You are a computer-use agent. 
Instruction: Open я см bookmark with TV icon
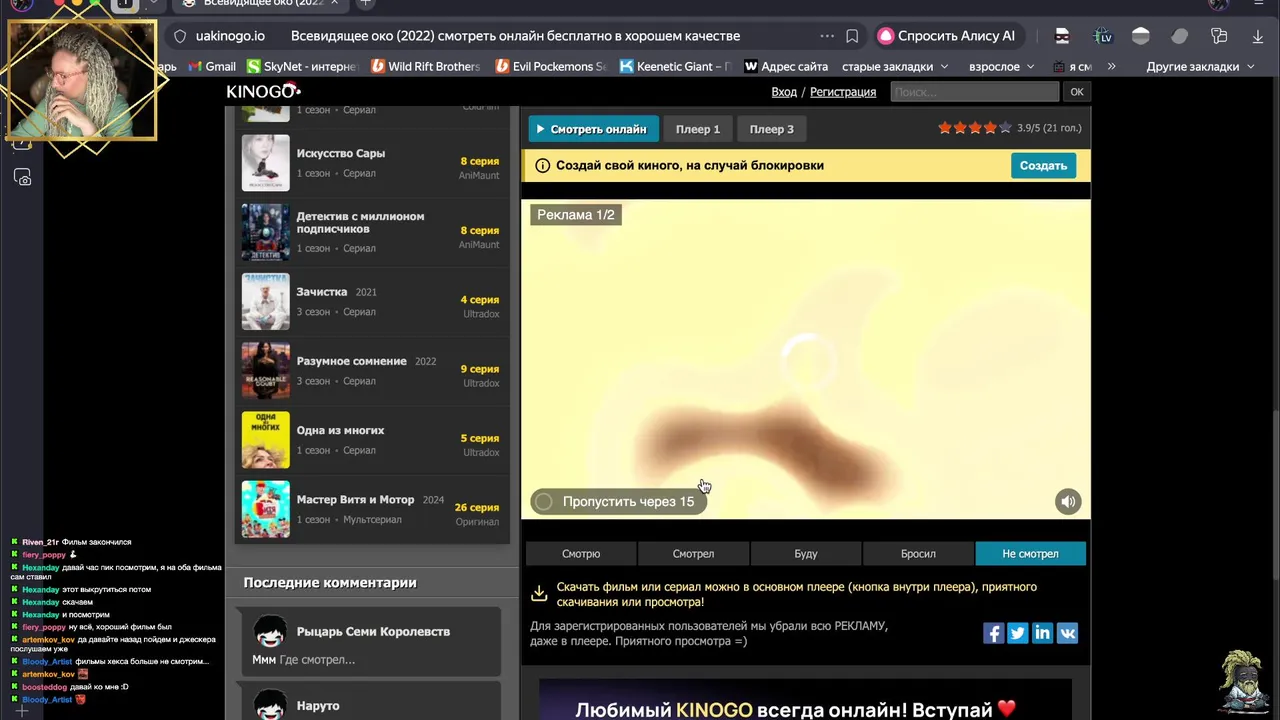coord(1072,67)
